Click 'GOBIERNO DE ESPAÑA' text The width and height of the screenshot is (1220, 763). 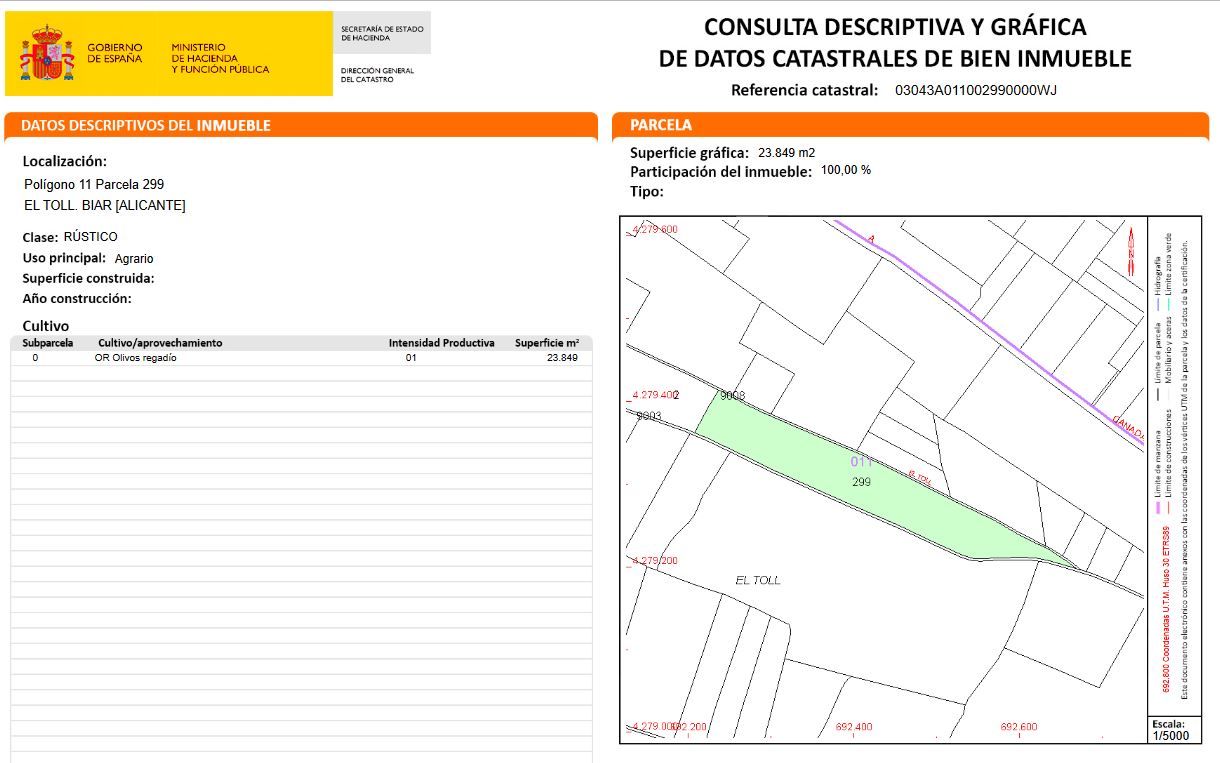tap(115, 53)
